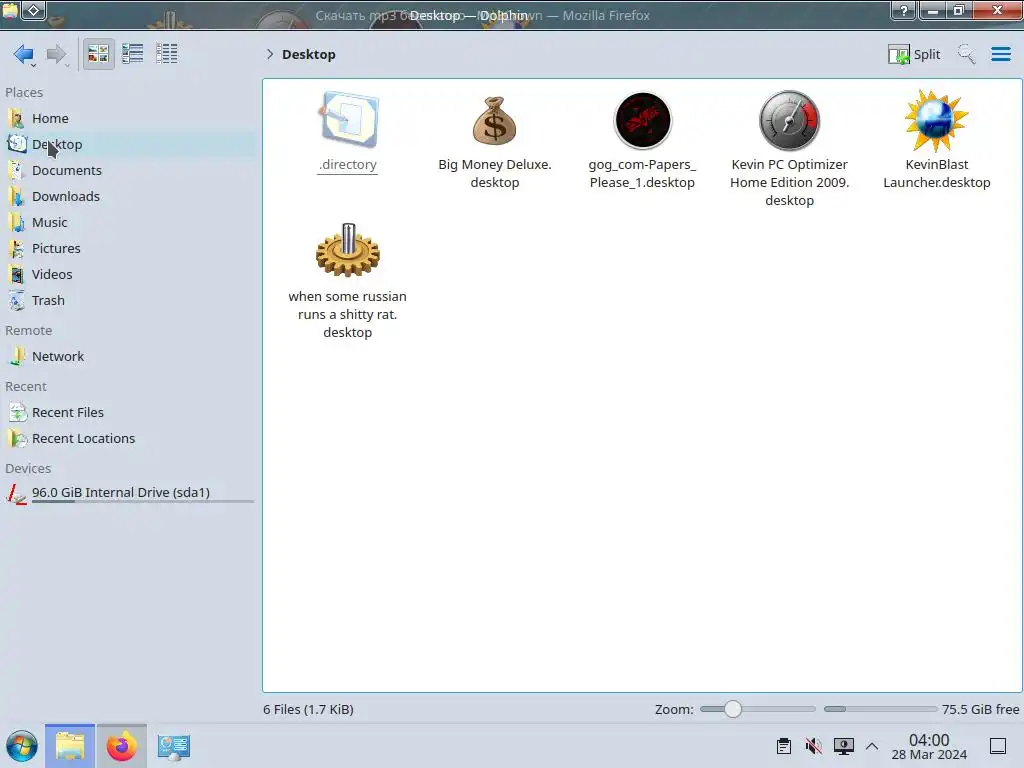Open clock showing 04:00
The image size is (1024, 768).
929,746
